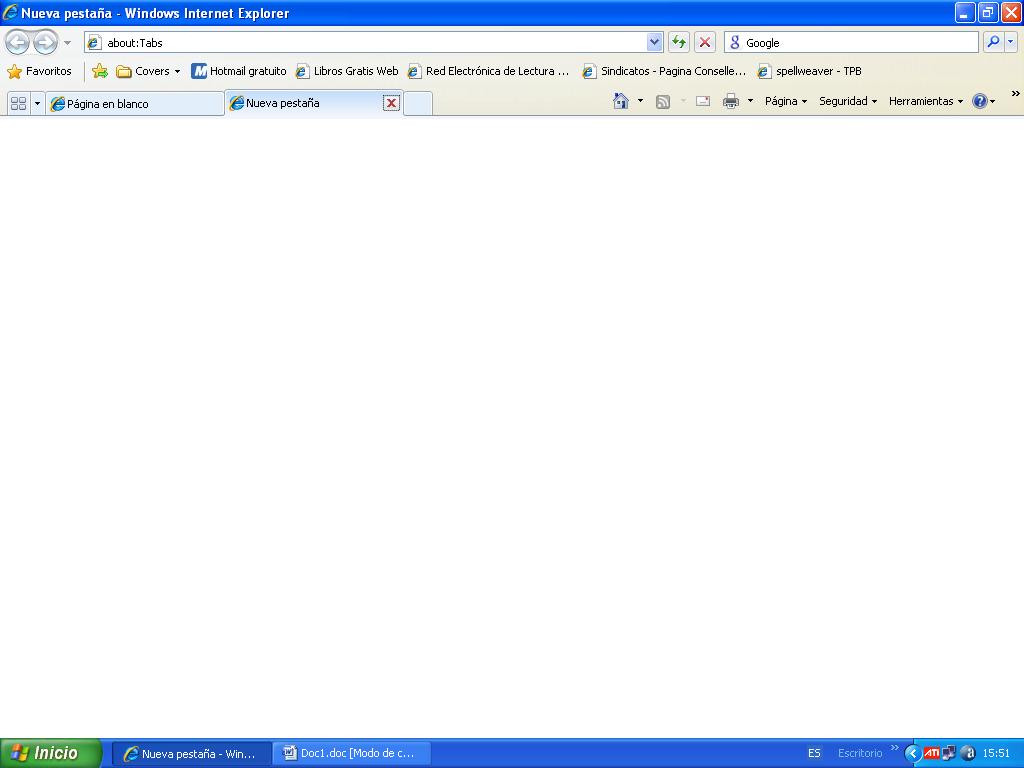Expand the search provider dropdown arrow
This screenshot has width=1024, height=768.
(x=1011, y=42)
